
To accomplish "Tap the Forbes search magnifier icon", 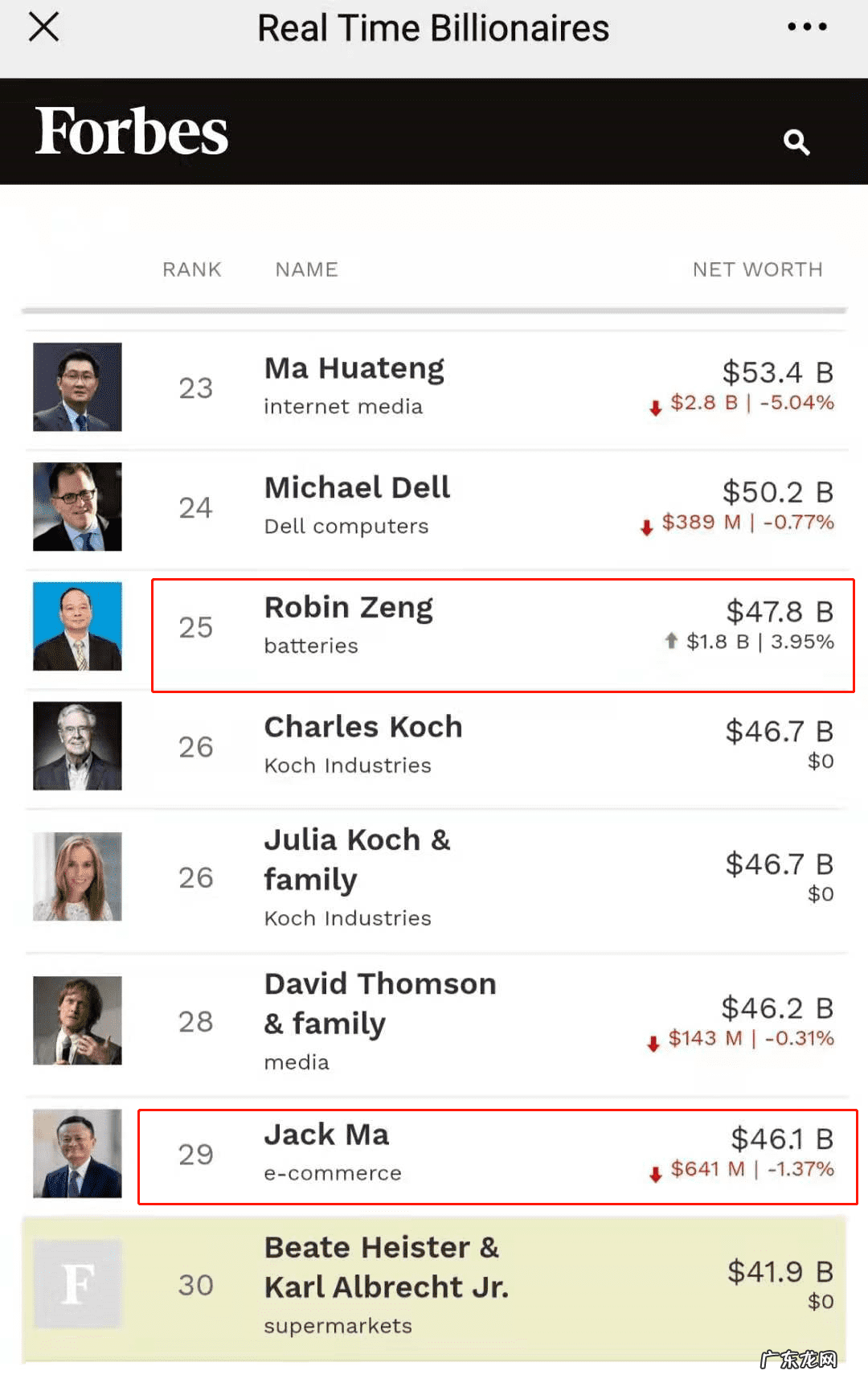I will click(796, 142).
